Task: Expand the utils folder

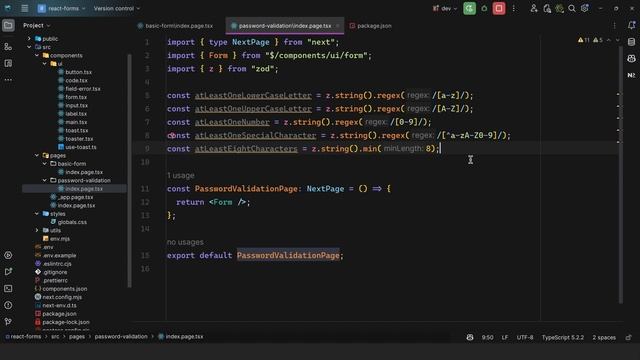Action: pyautogui.click(x=37, y=230)
